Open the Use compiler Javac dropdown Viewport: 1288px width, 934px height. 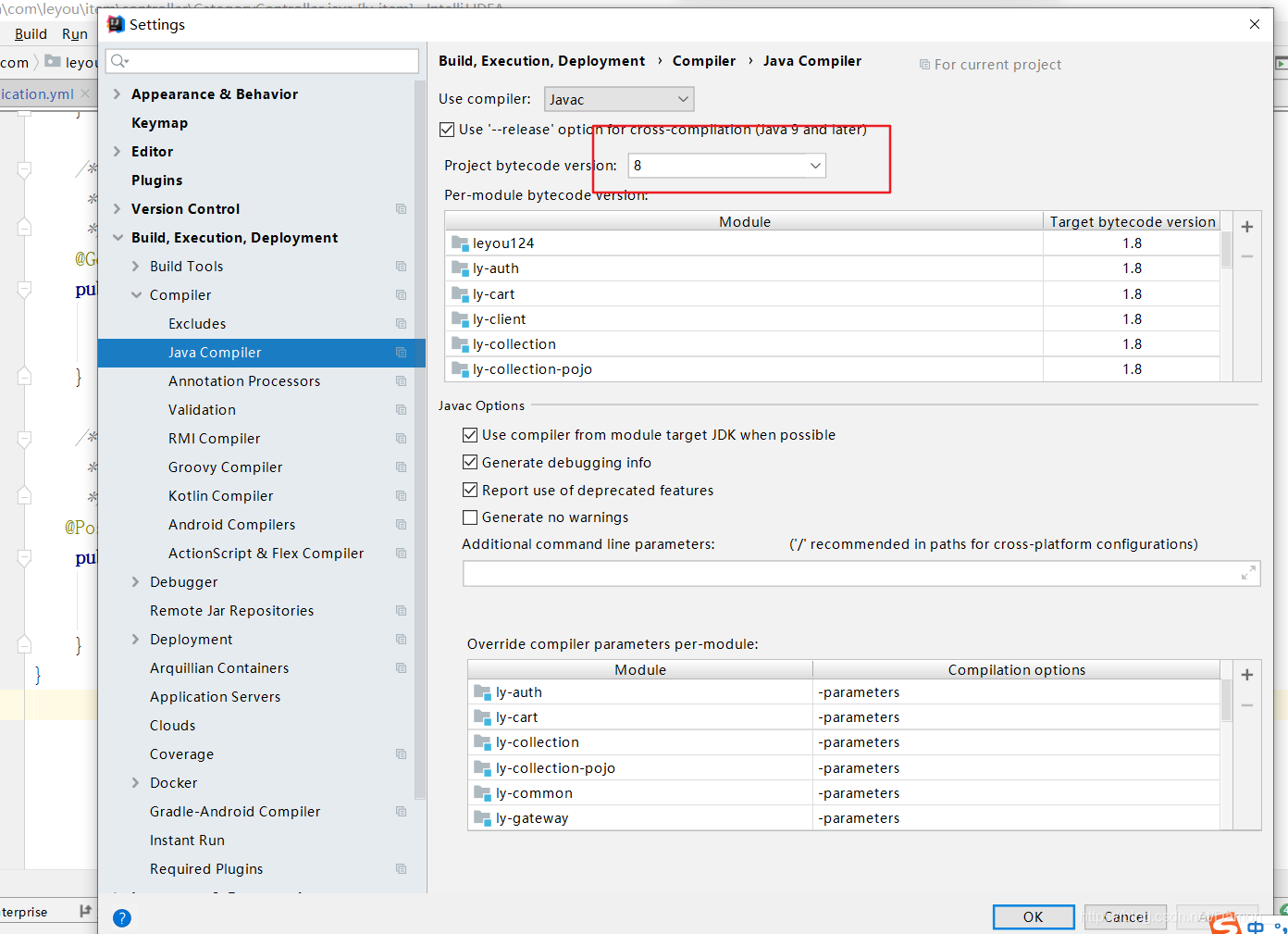pyautogui.click(x=619, y=99)
